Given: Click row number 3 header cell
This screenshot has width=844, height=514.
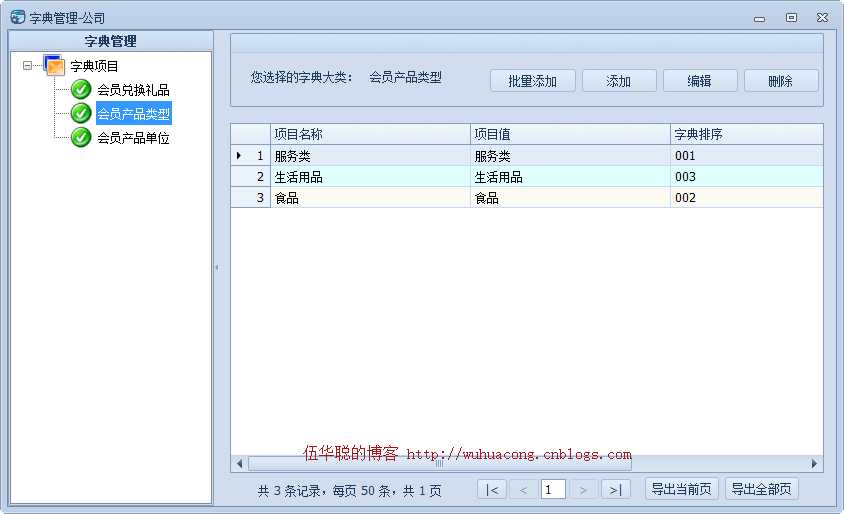Looking at the screenshot, I should click(251, 198).
